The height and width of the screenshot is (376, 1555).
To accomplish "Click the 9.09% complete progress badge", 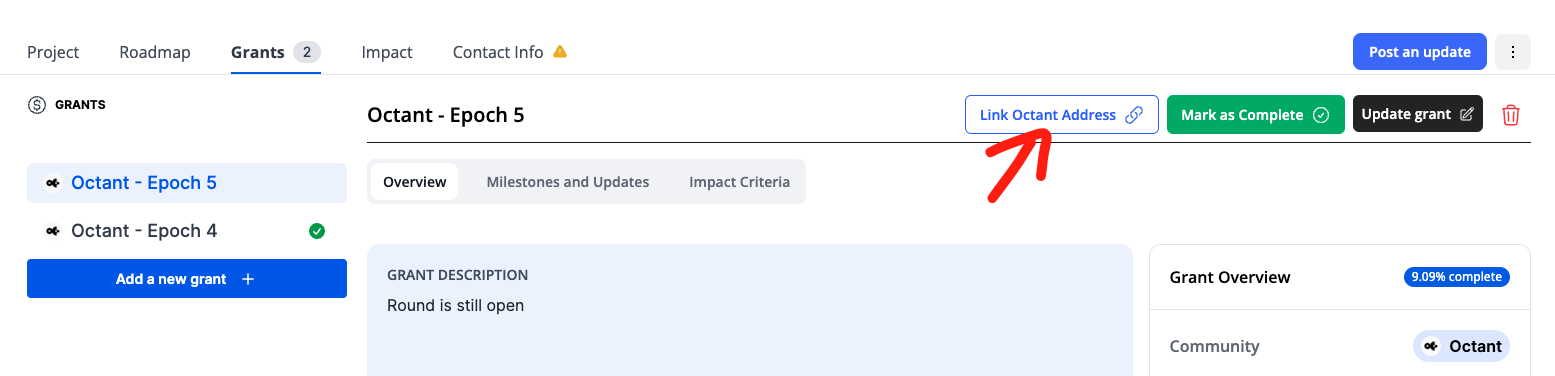I will point(1457,277).
